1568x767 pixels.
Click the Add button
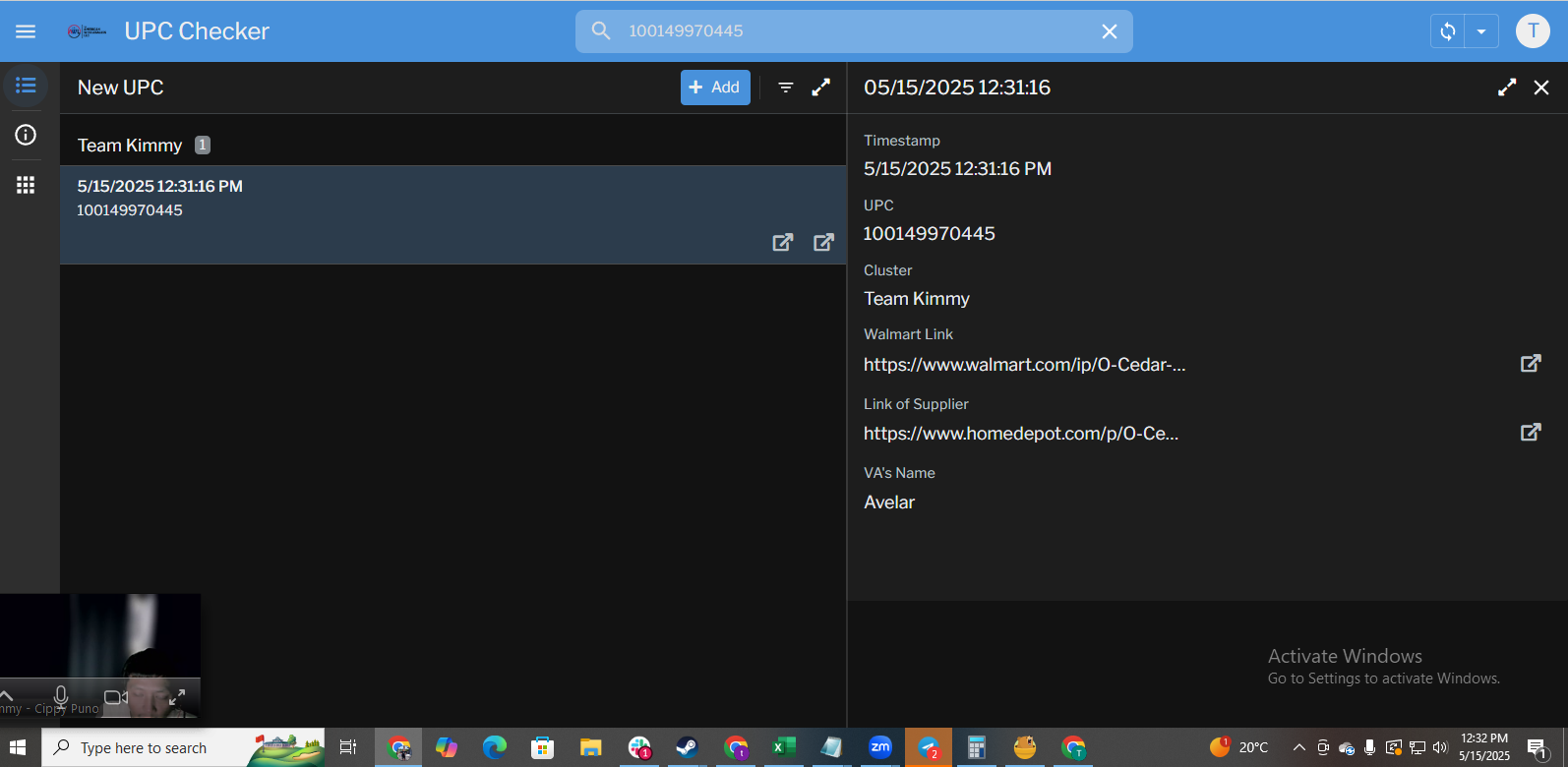[x=715, y=88]
